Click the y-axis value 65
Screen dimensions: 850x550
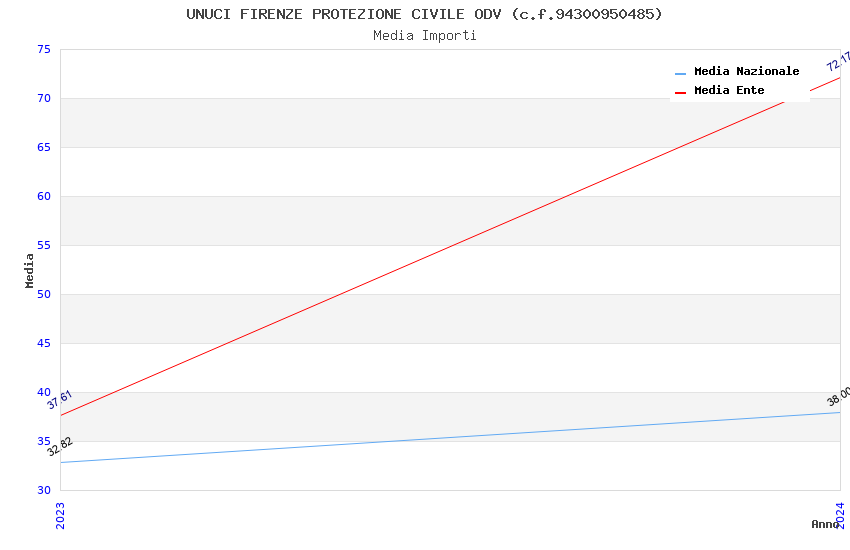(x=44, y=147)
